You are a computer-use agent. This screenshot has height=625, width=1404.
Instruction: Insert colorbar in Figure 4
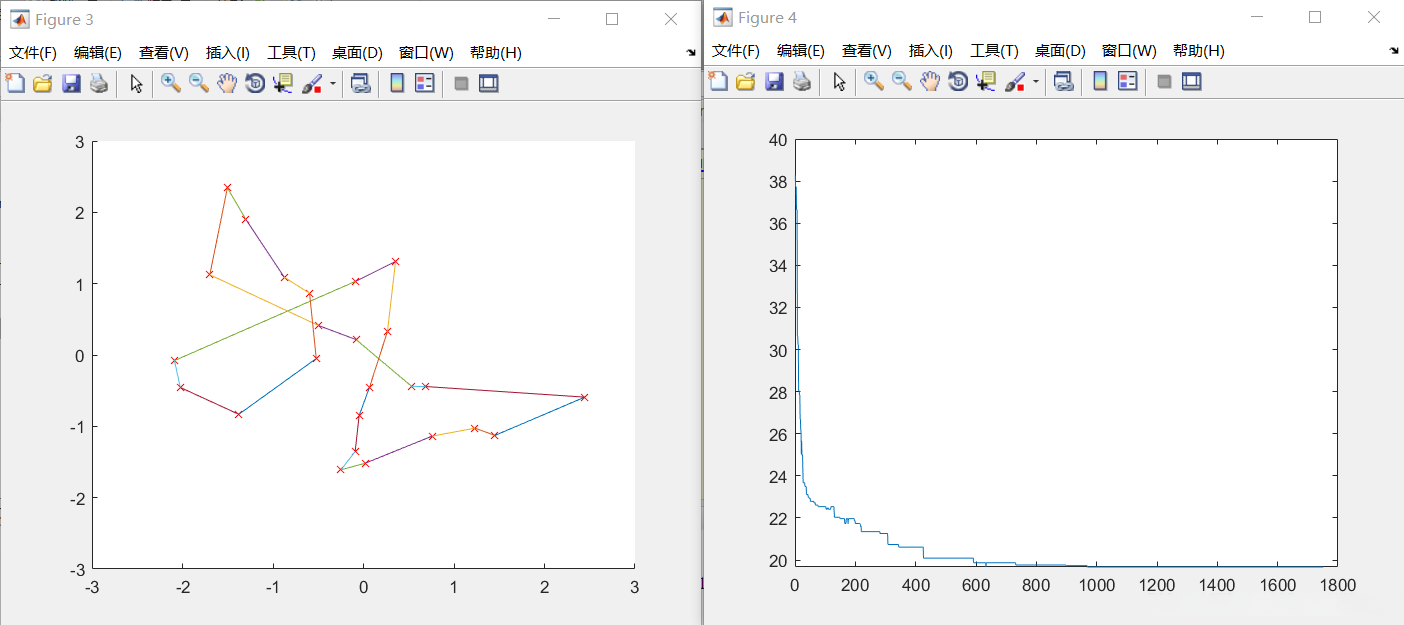(1100, 83)
